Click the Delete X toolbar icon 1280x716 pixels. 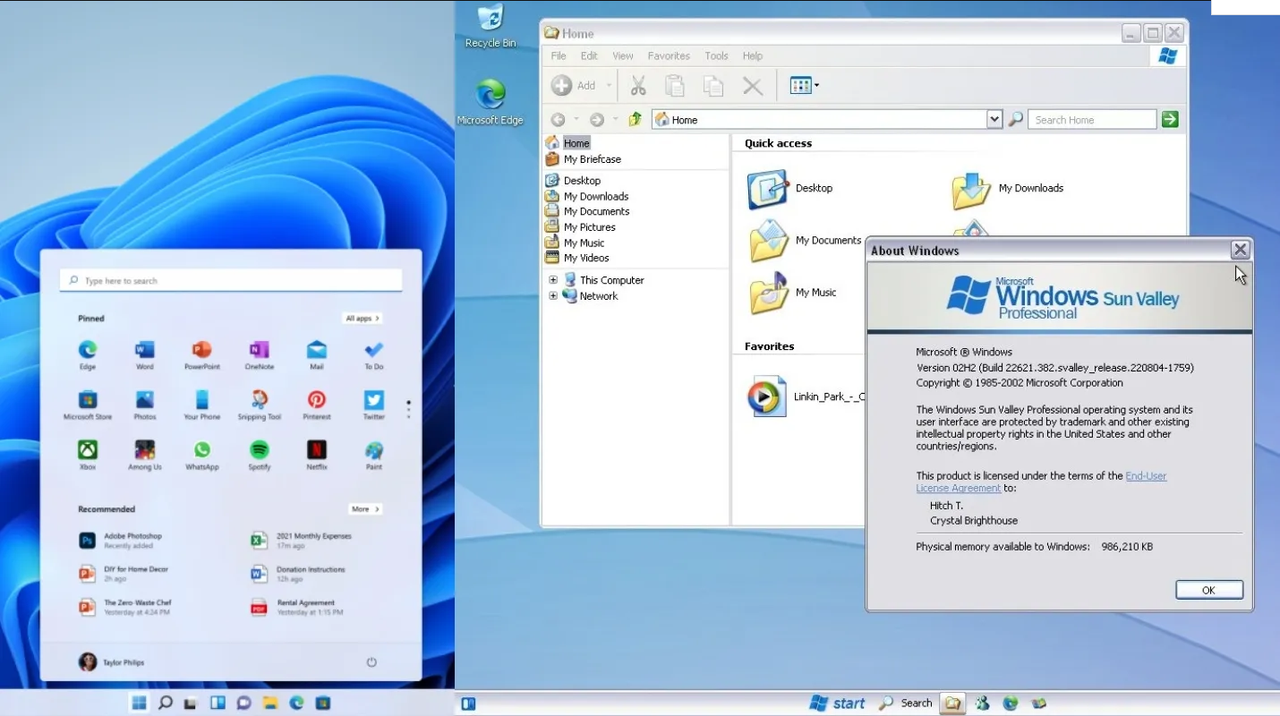[753, 86]
